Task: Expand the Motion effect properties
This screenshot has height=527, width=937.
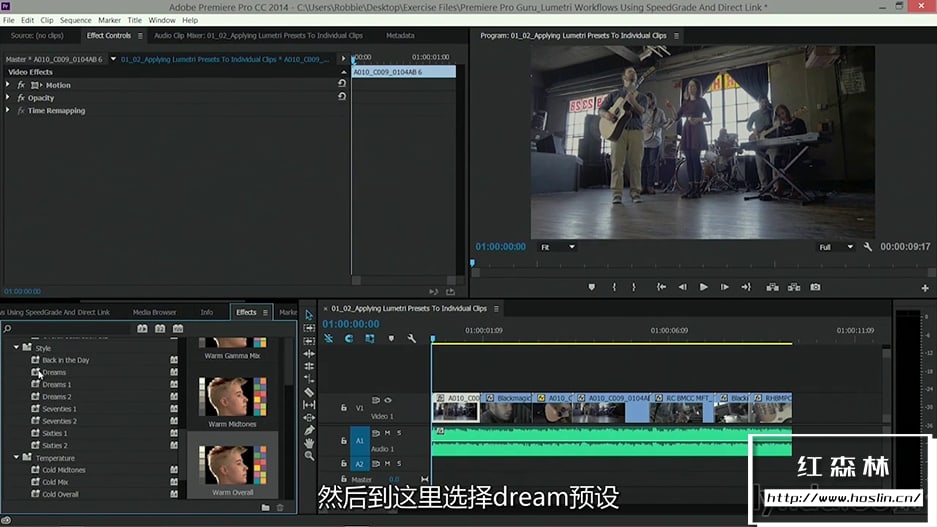Action: coord(8,85)
